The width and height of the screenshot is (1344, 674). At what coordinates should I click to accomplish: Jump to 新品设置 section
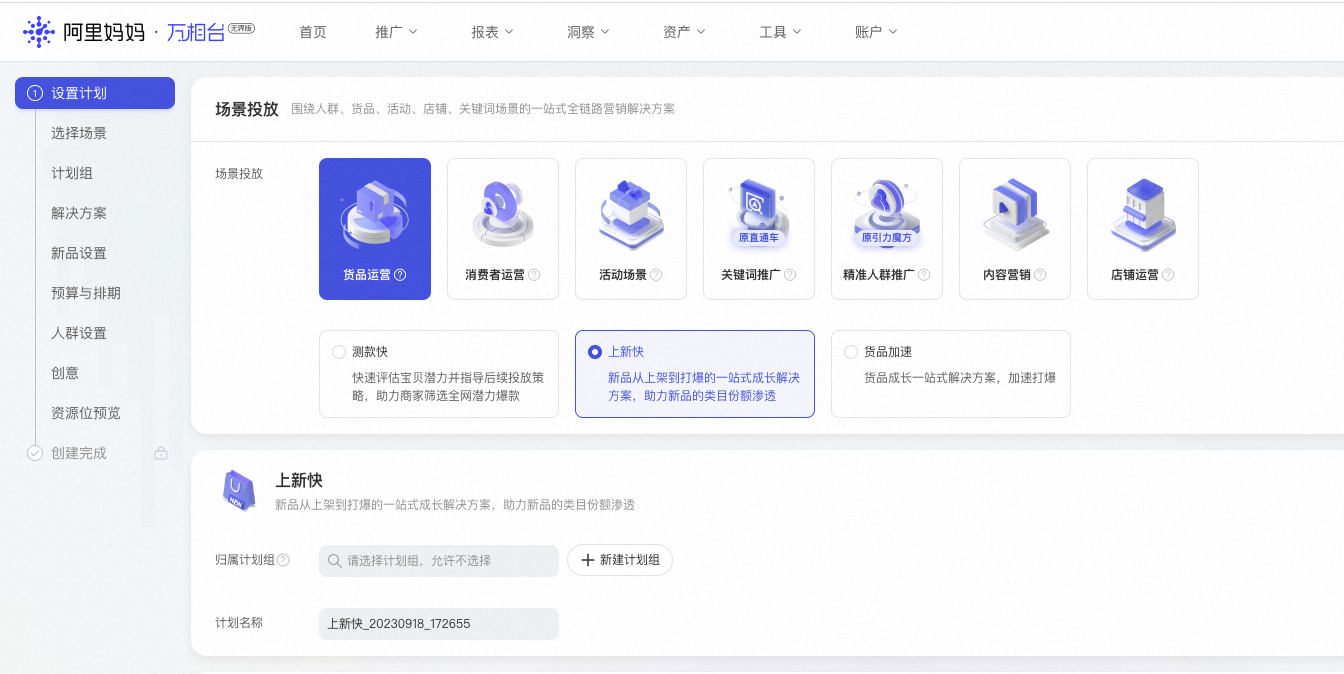[x=79, y=253]
